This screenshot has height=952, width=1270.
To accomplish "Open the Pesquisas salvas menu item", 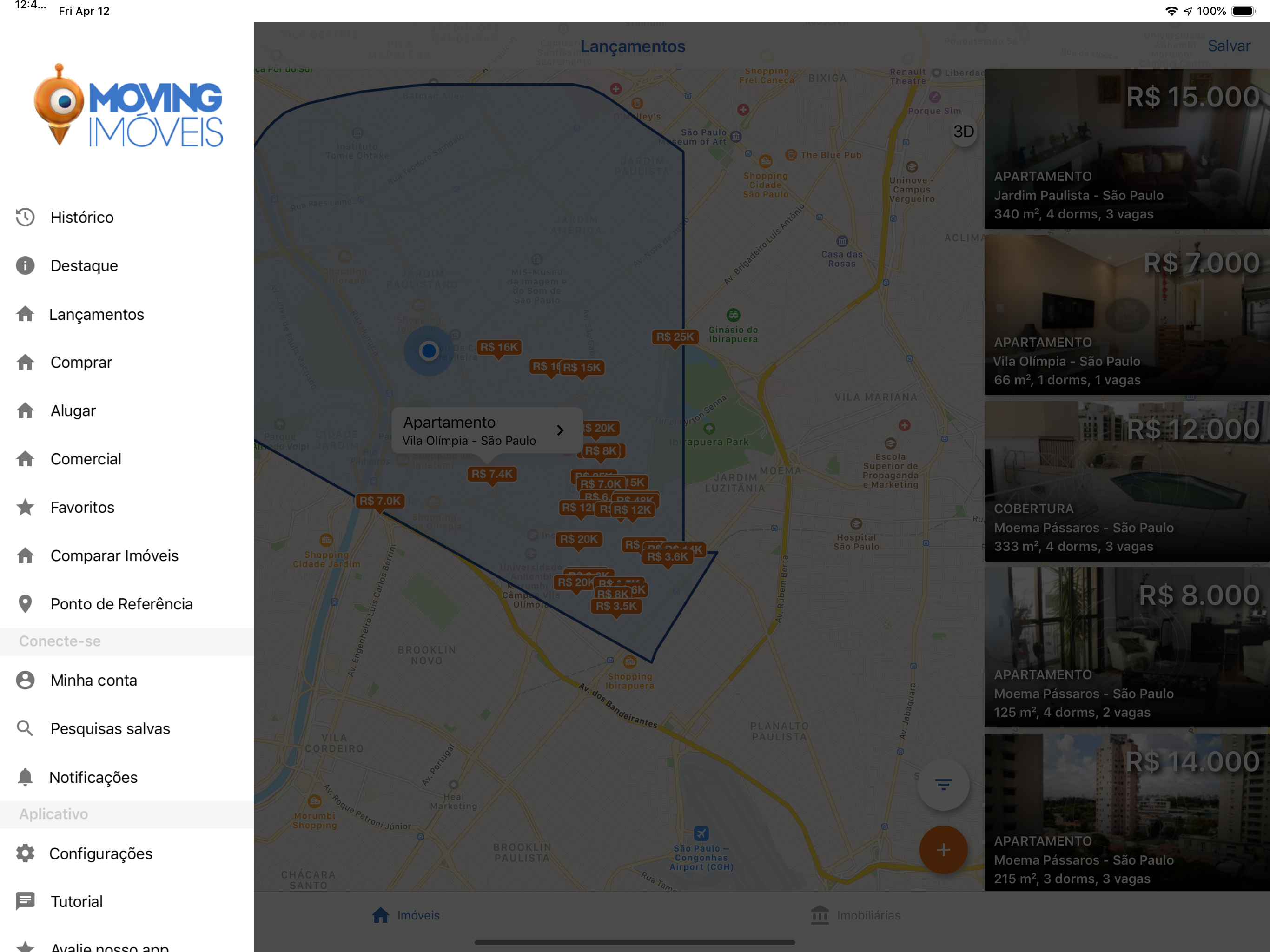I will point(110,728).
